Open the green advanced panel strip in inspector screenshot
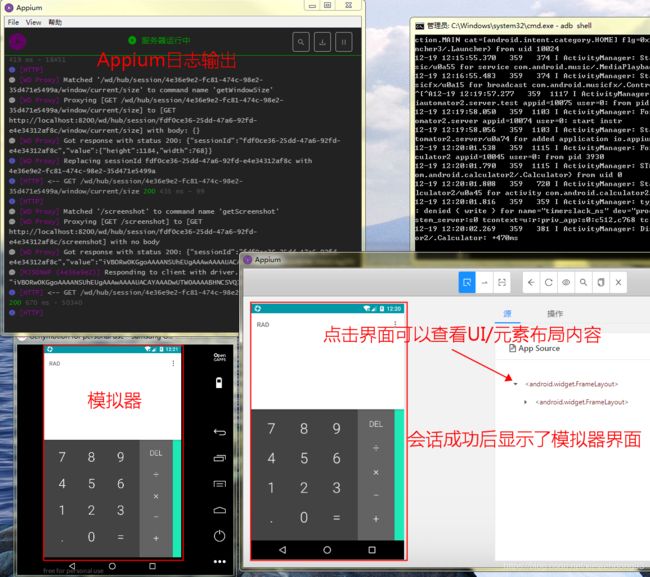 coord(399,475)
